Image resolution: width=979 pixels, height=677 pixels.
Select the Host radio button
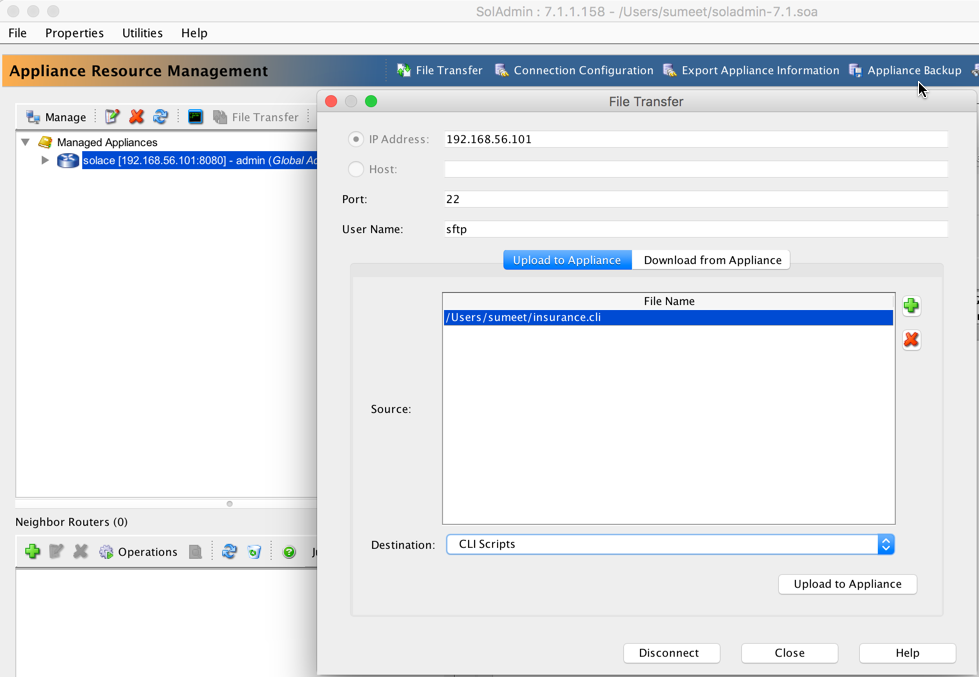click(x=355, y=169)
